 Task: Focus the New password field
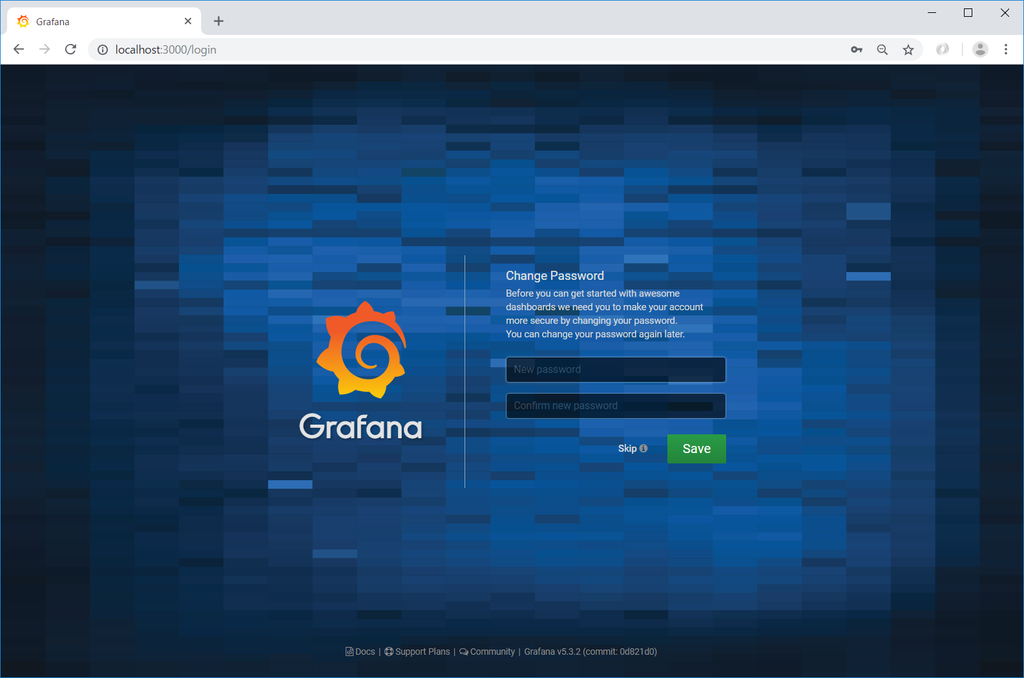click(615, 370)
